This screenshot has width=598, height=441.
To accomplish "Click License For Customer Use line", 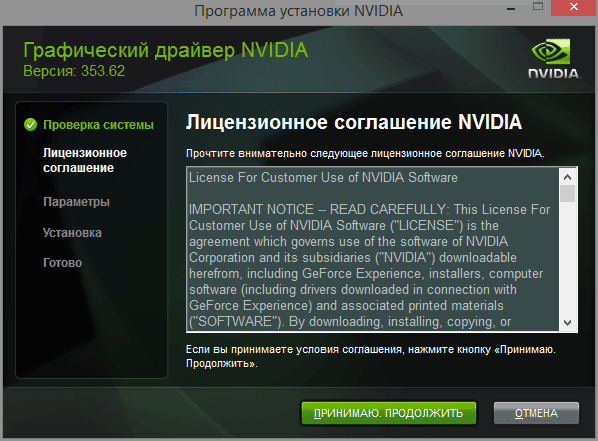I will coord(323,177).
